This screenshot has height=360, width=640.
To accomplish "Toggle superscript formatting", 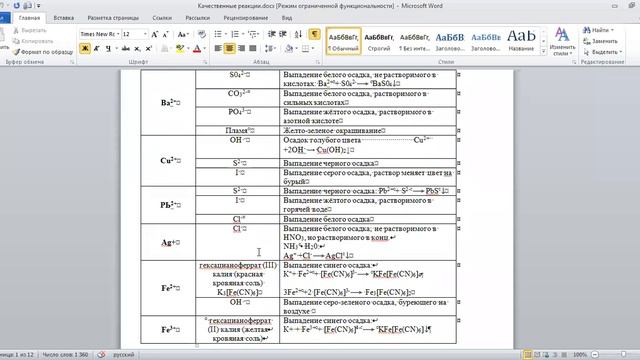I will click(x=149, y=49).
